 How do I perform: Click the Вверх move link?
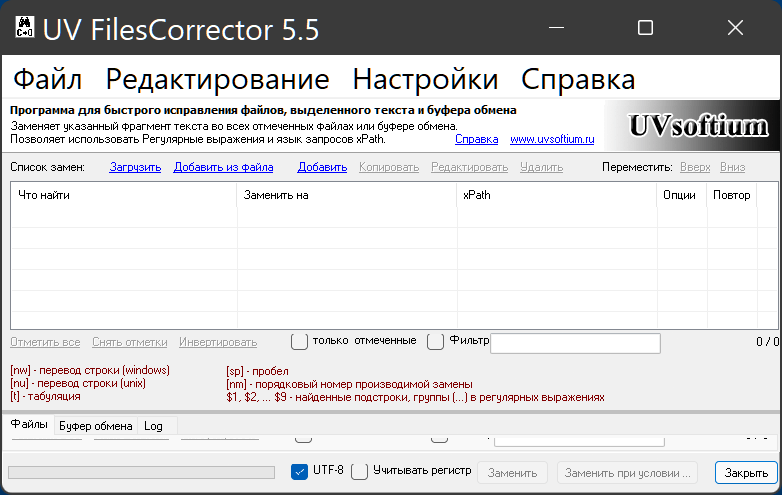click(695, 167)
